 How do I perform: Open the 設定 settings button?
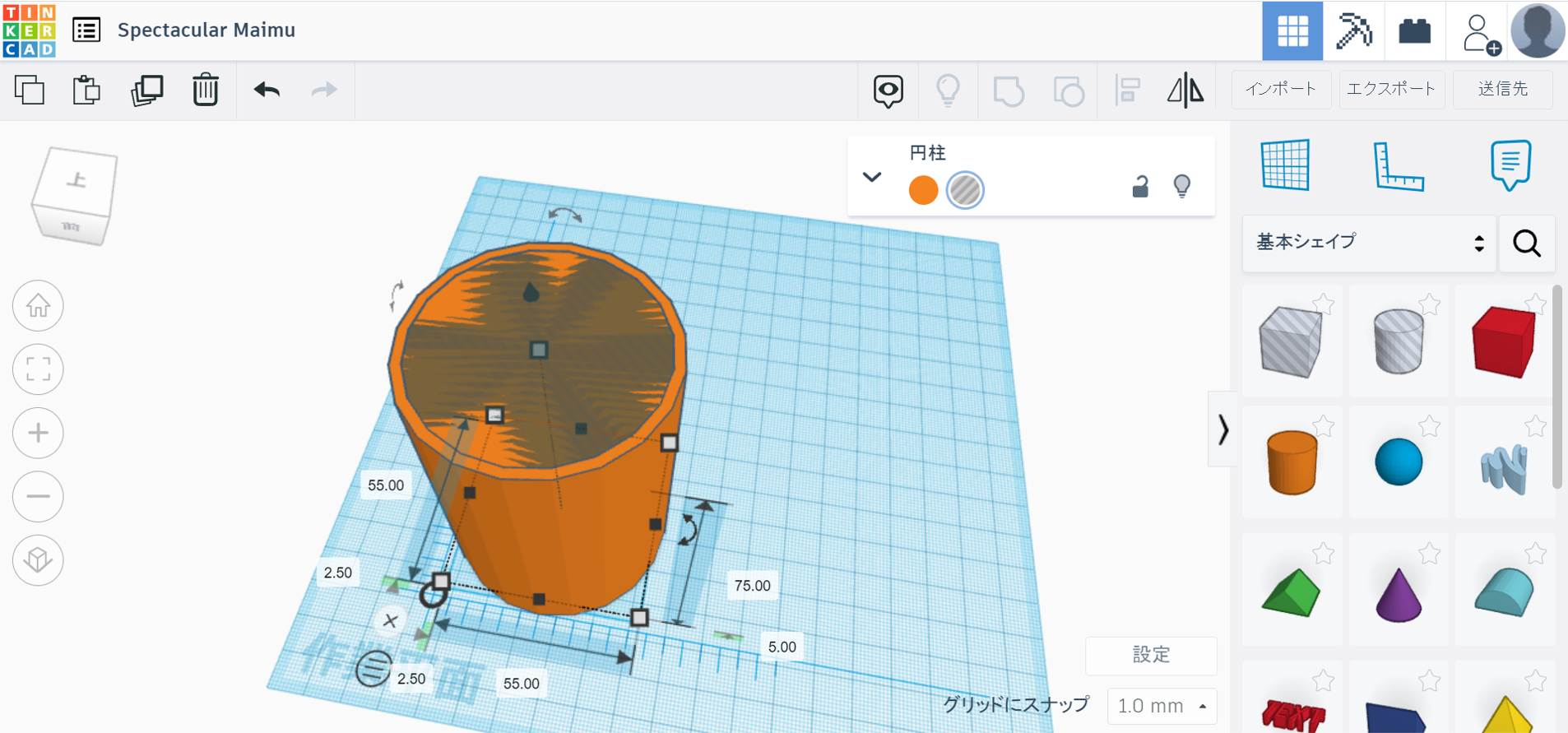(x=1151, y=655)
